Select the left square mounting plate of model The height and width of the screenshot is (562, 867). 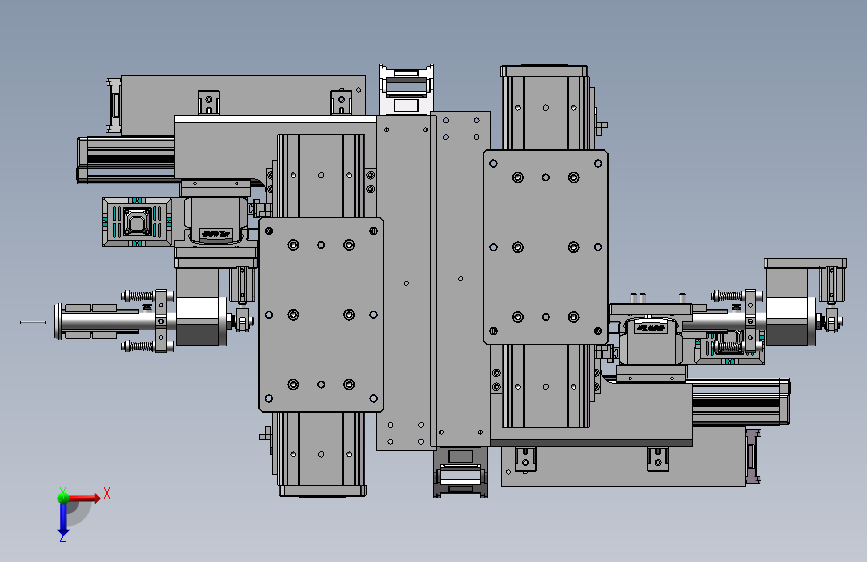[x=321, y=315]
